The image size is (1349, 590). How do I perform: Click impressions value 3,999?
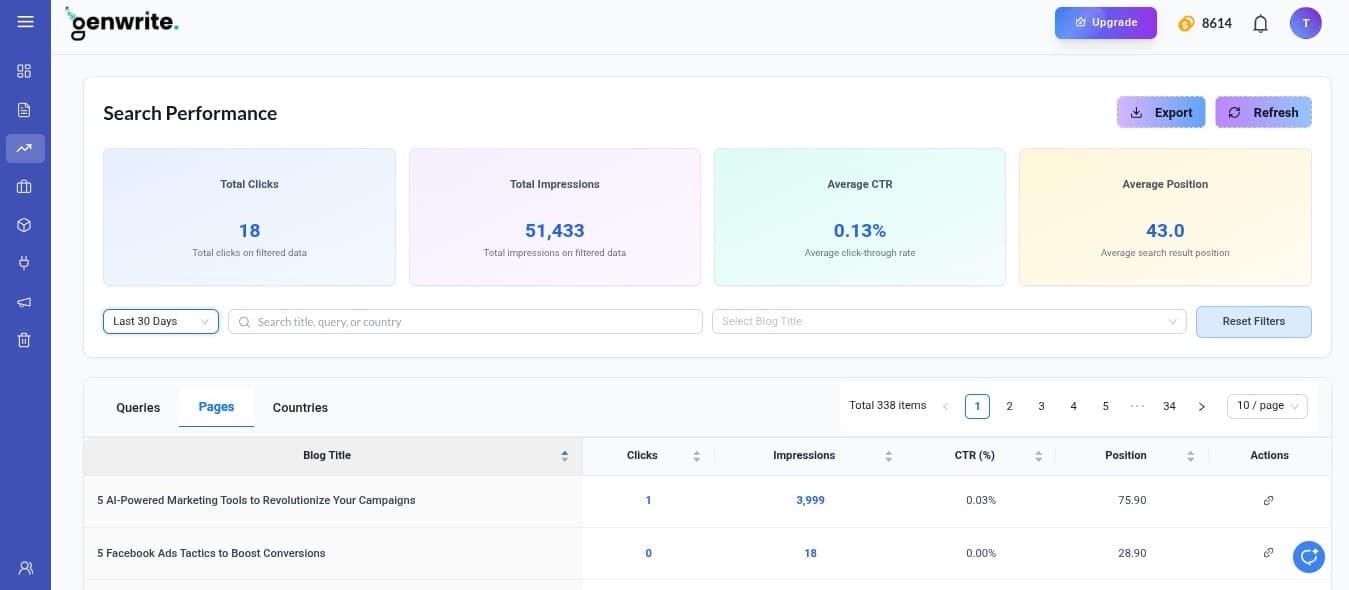pyautogui.click(x=810, y=500)
